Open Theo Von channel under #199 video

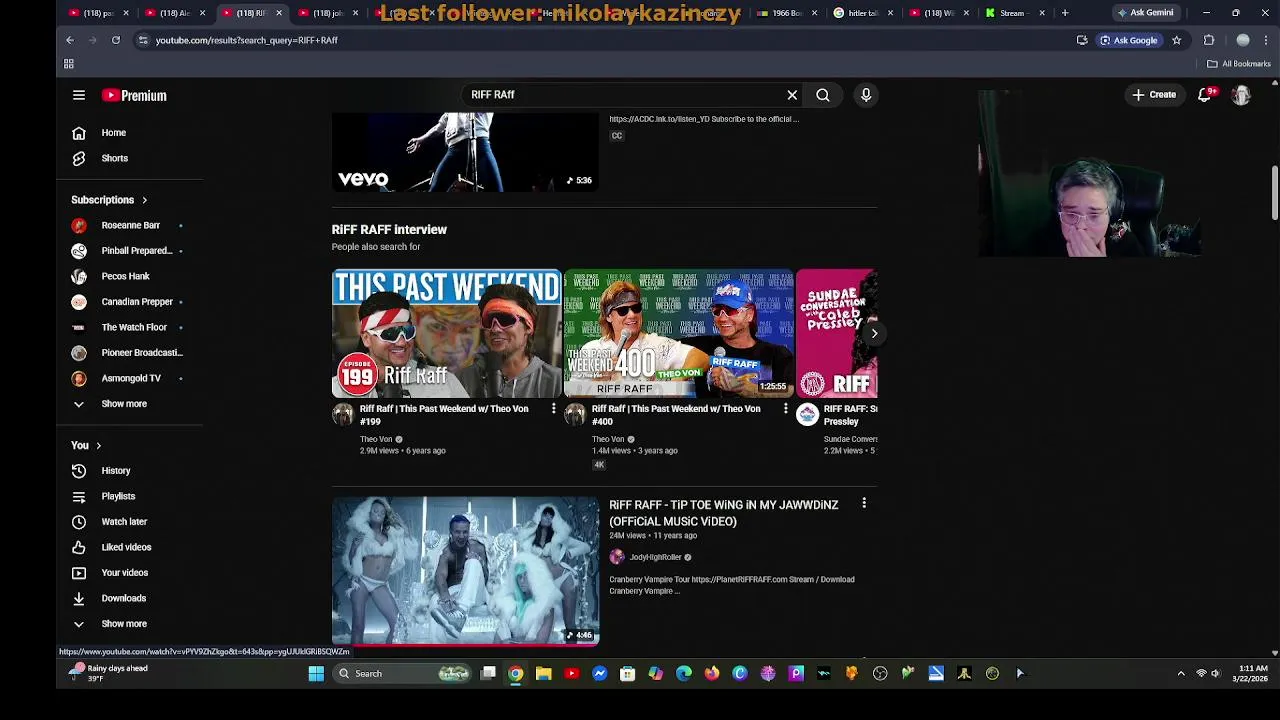point(376,439)
